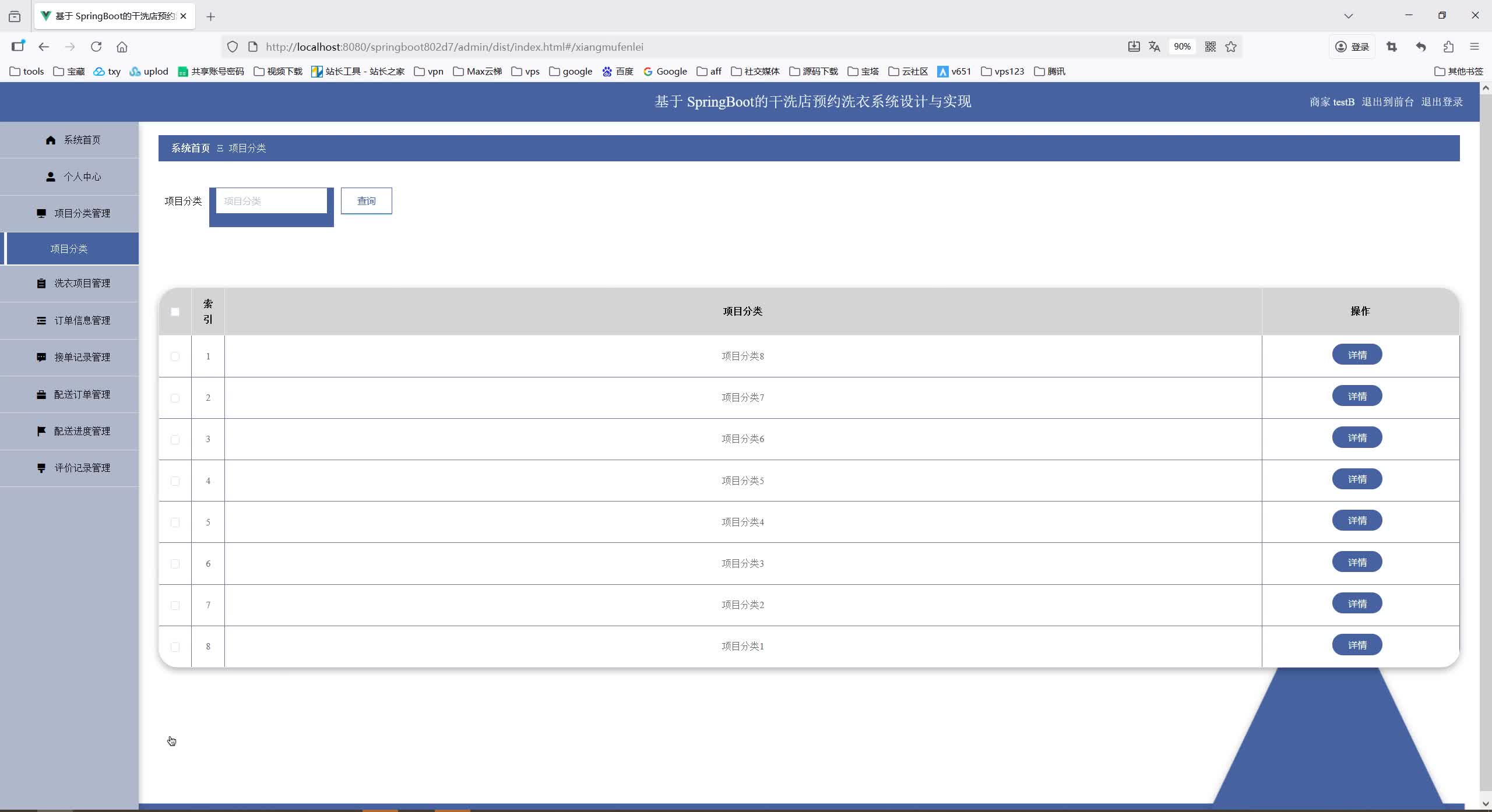Expand the browser tab list dropdown arrow
This screenshot has height=812, width=1492.
click(1348, 16)
